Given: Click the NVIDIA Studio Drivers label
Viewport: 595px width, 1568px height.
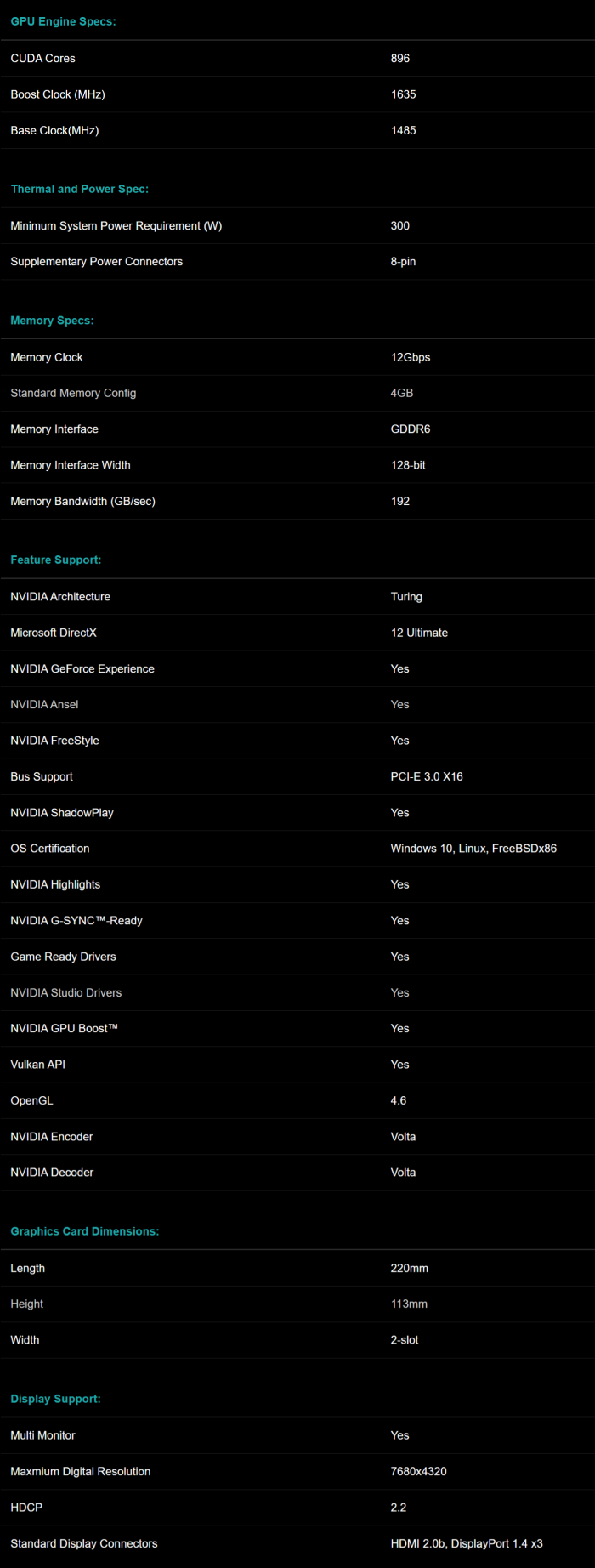Looking at the screenshot, I should click(65, 992).
